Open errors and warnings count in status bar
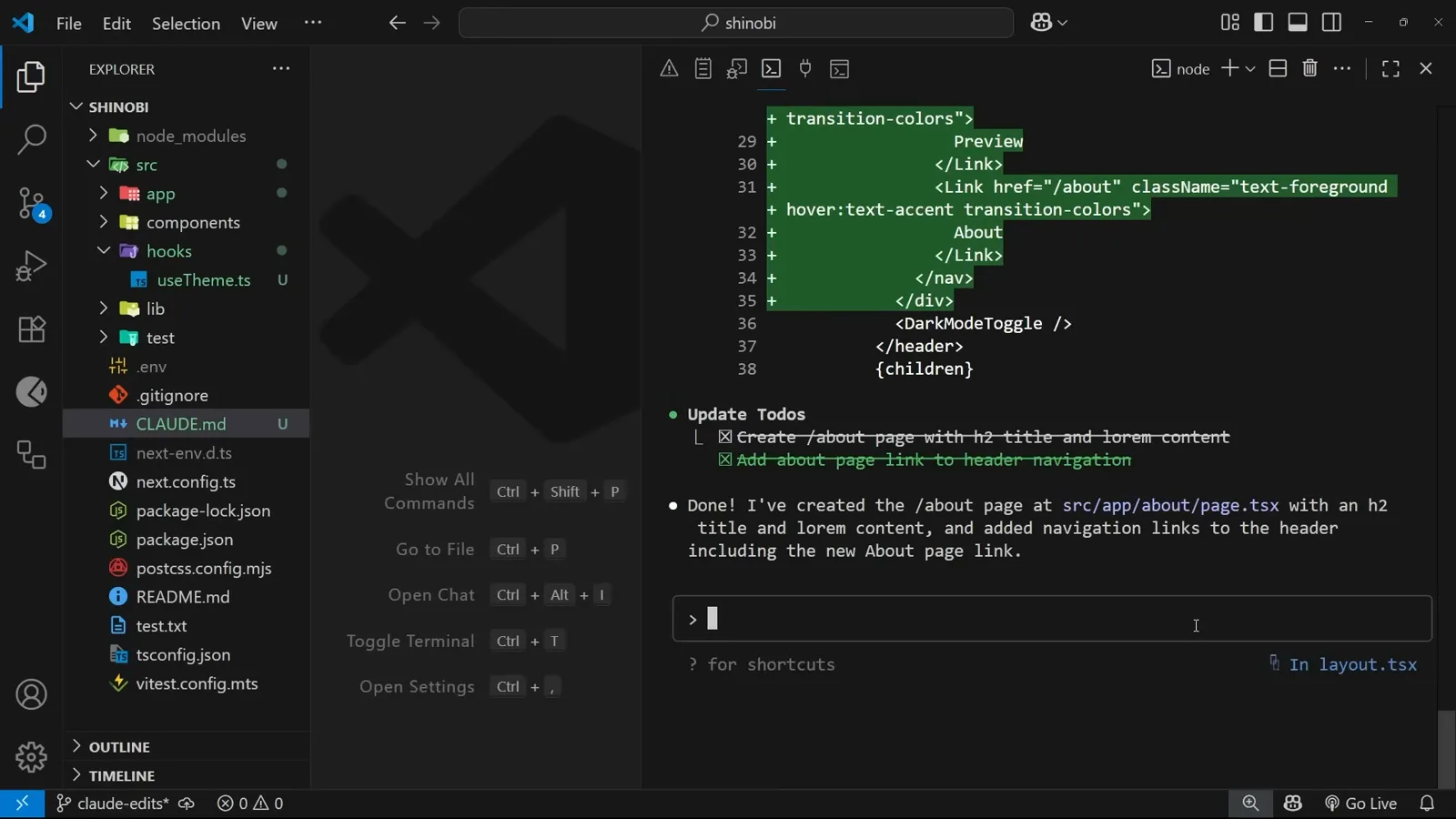This screenshot has width=1456, height=819. click(x=250, y=804)
